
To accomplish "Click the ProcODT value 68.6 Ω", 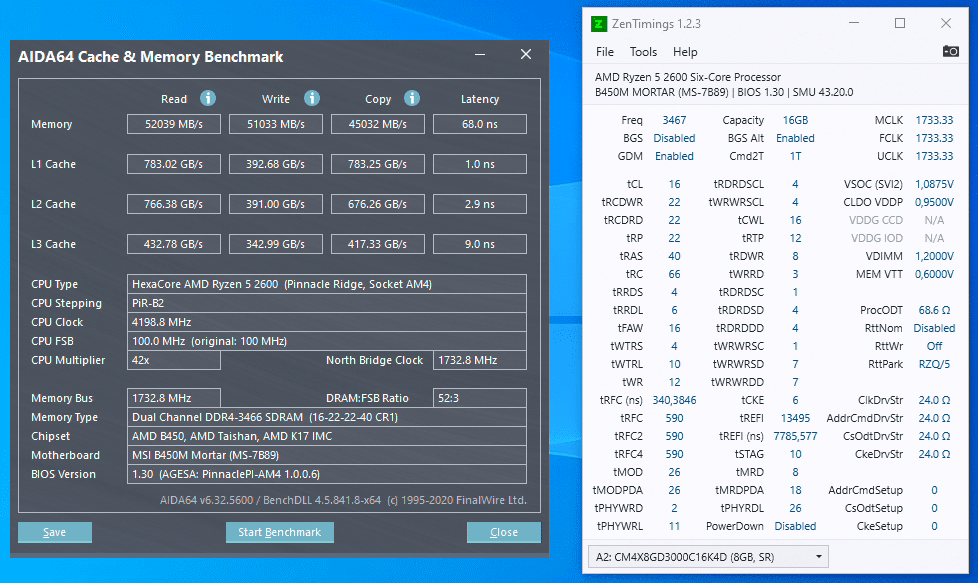I will (x=934, y=310).
